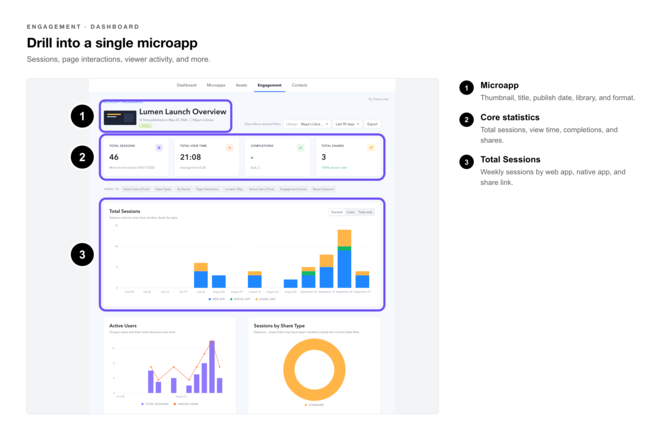
Task: Select the Total only chart mode
Action: (x=365, y=212)
